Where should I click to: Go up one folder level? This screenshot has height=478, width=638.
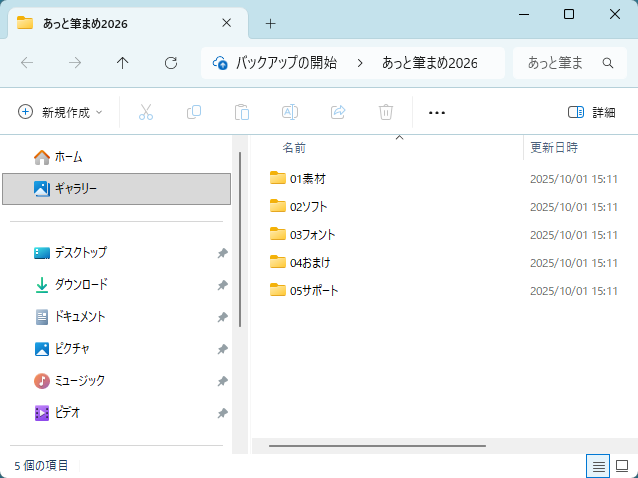click(x=123, y=63)
